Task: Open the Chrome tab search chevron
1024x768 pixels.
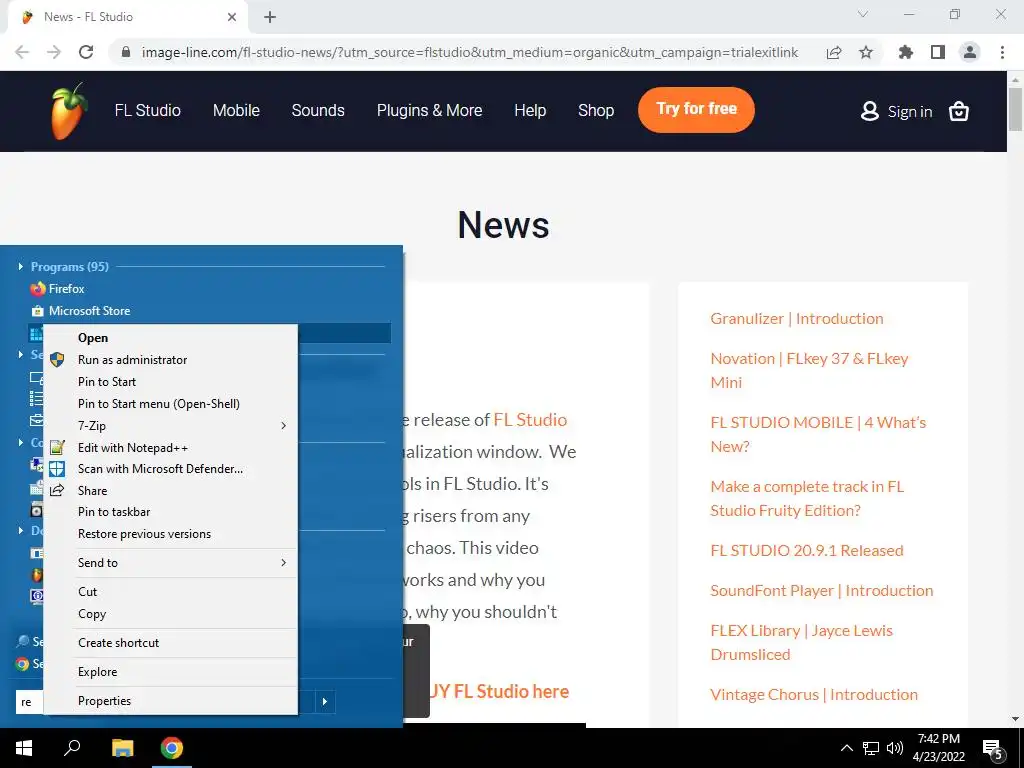Action: [x=863, y=14]
